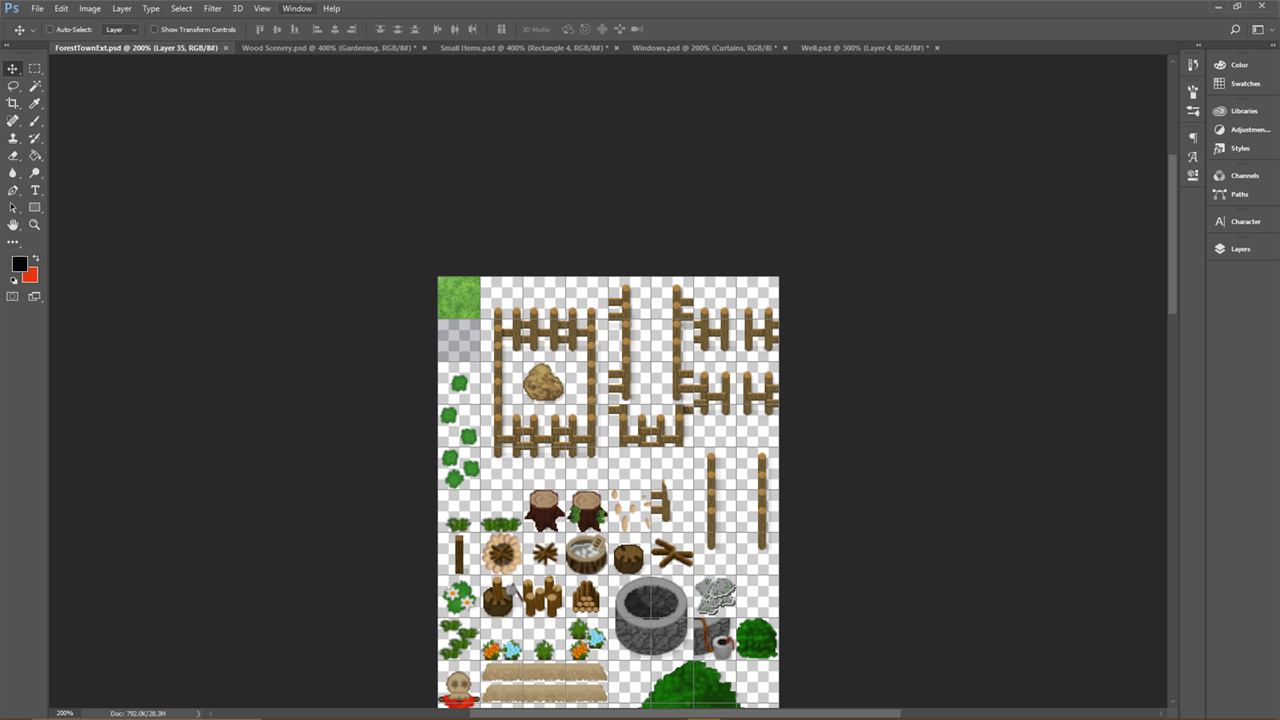
Task: Open the Image menu
Action: (x=90, y=8)
